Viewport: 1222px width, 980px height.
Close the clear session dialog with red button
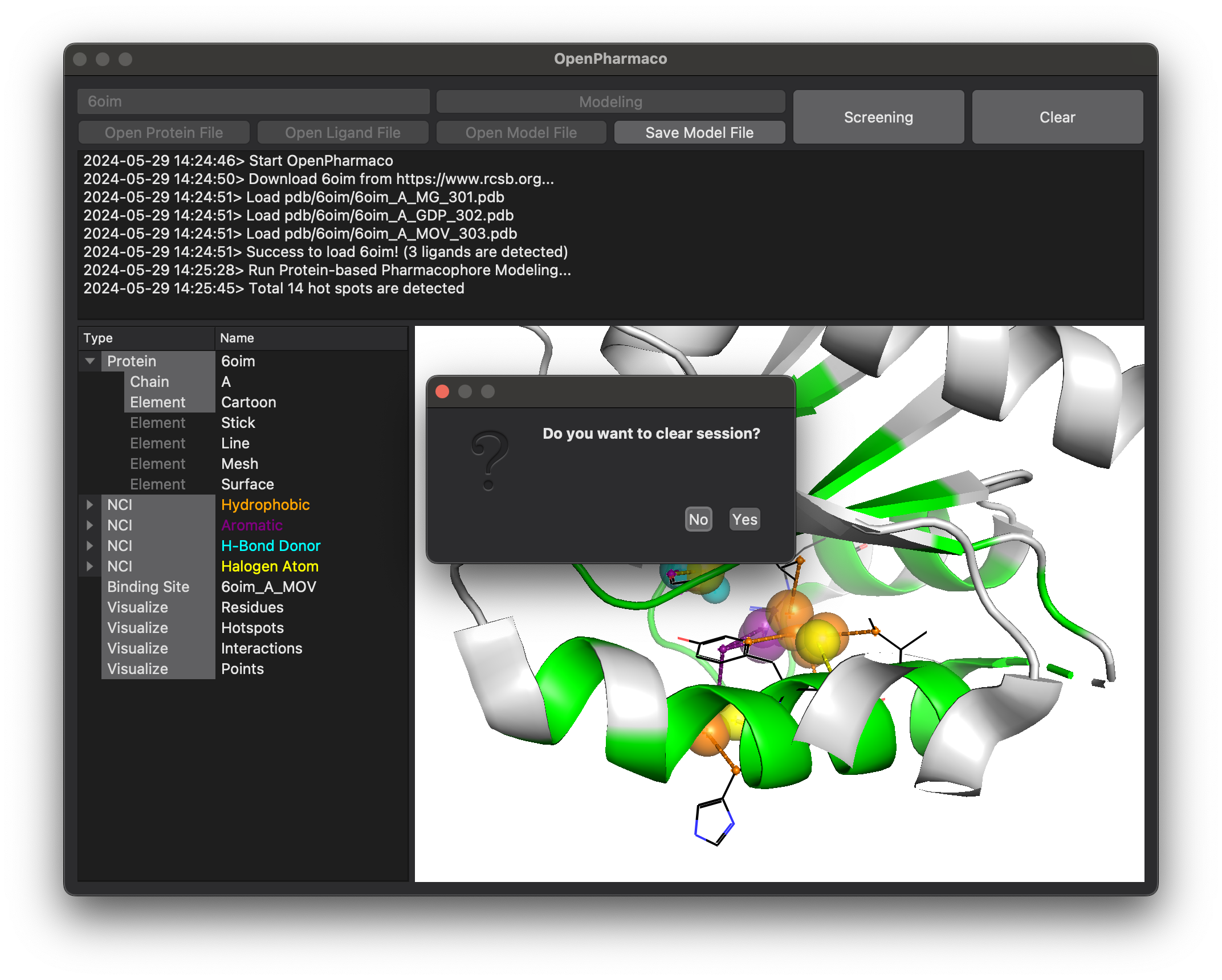click(x=442, y=391)
